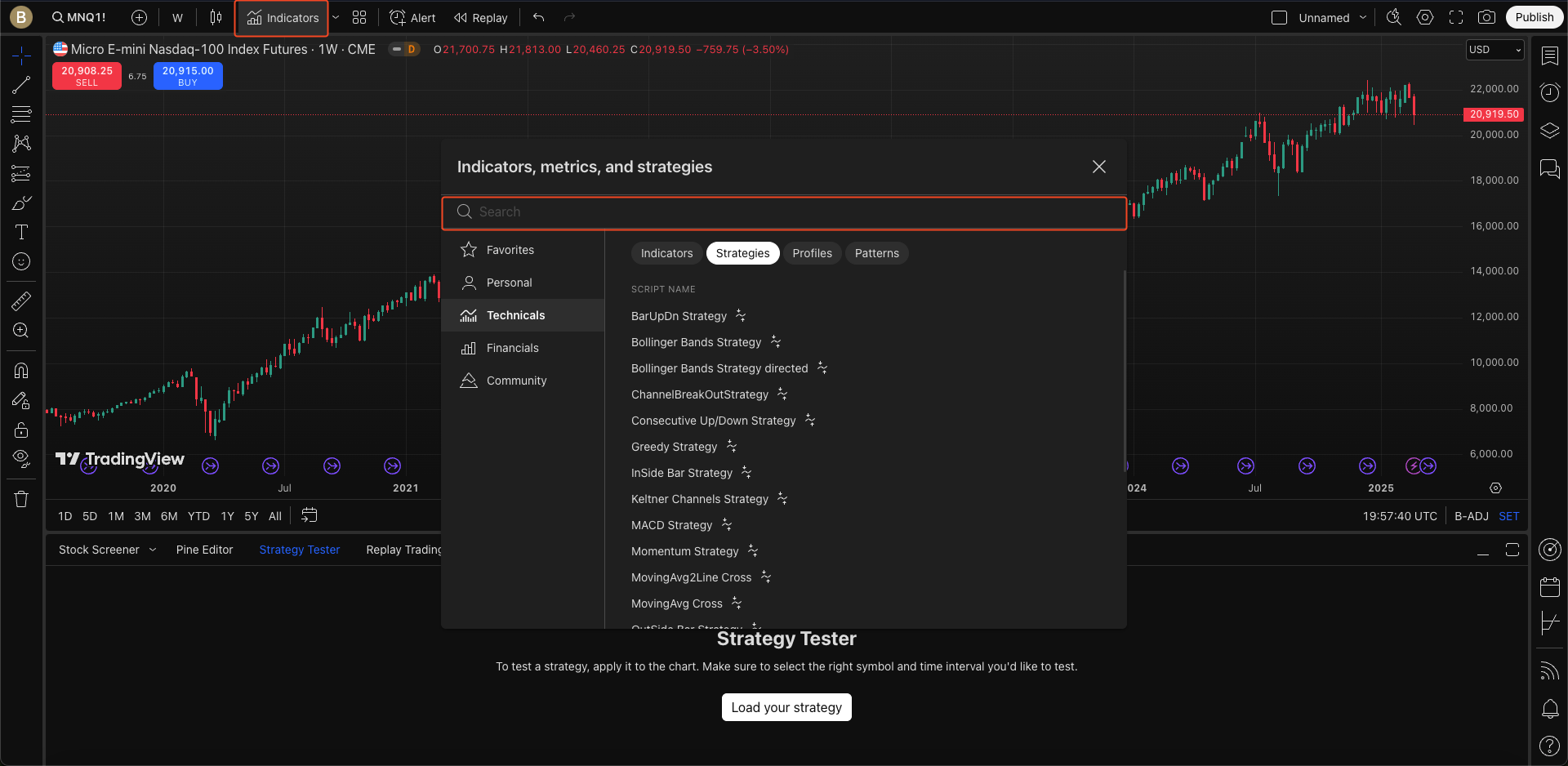Click the Load your strategy button
Screen dimensions: 1568x766
[786, 707]
